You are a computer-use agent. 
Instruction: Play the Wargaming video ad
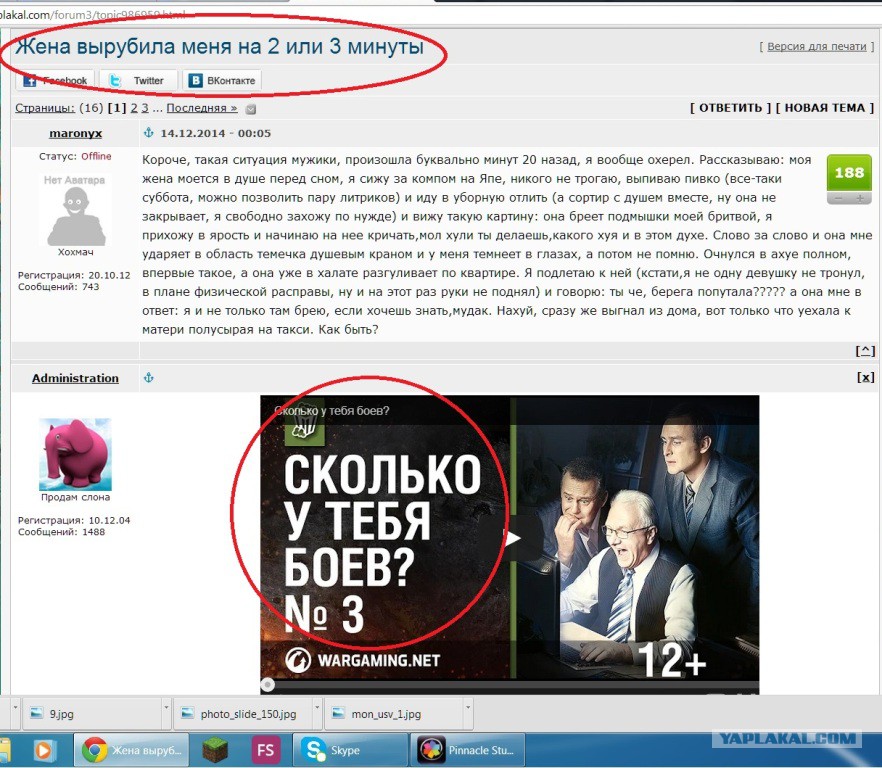pos(511,538)
